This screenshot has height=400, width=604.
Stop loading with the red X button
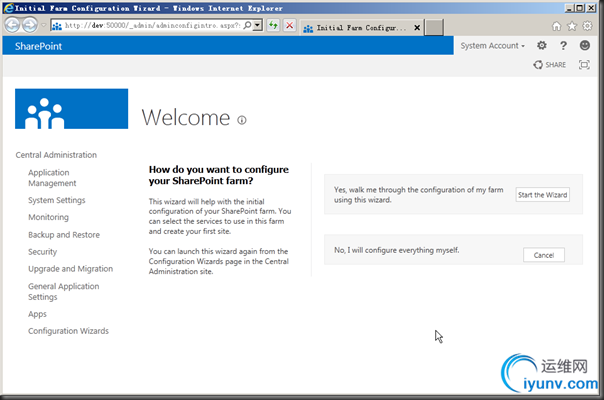coord(290,25)
